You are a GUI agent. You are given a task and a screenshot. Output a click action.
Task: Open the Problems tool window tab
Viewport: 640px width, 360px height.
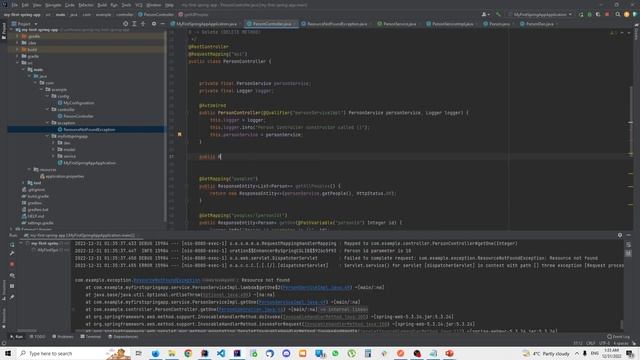tap(63, 337)
